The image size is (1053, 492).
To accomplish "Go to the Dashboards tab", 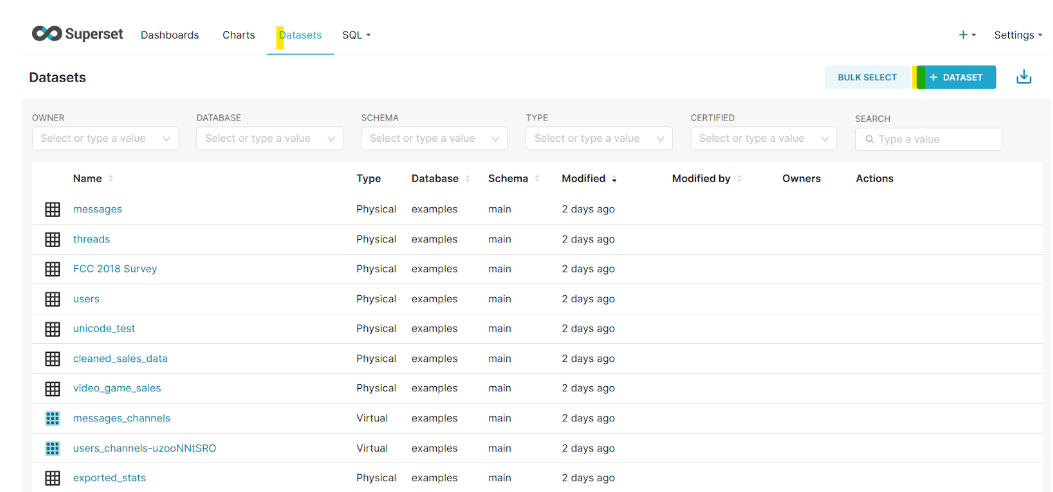I will (169, 35).
